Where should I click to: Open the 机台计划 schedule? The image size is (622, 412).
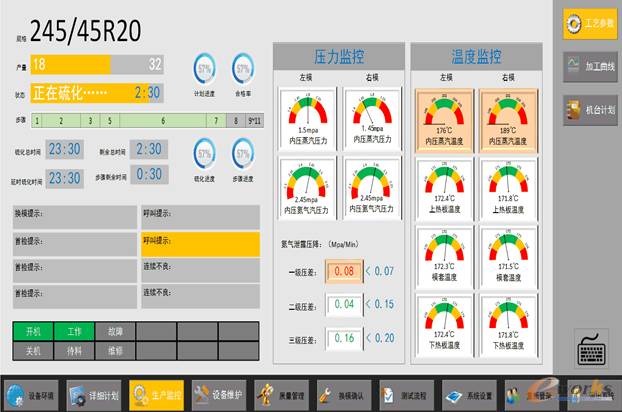[x=589, y=108]
